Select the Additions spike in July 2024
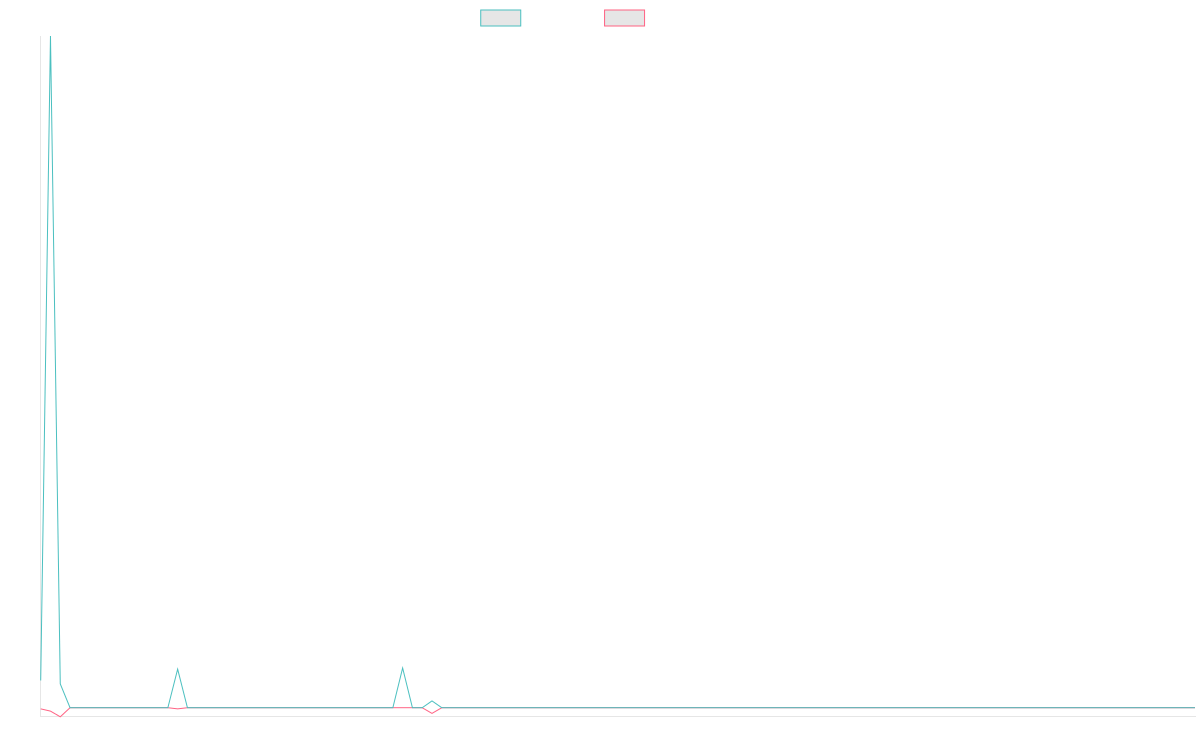 [x=402, y=668]
